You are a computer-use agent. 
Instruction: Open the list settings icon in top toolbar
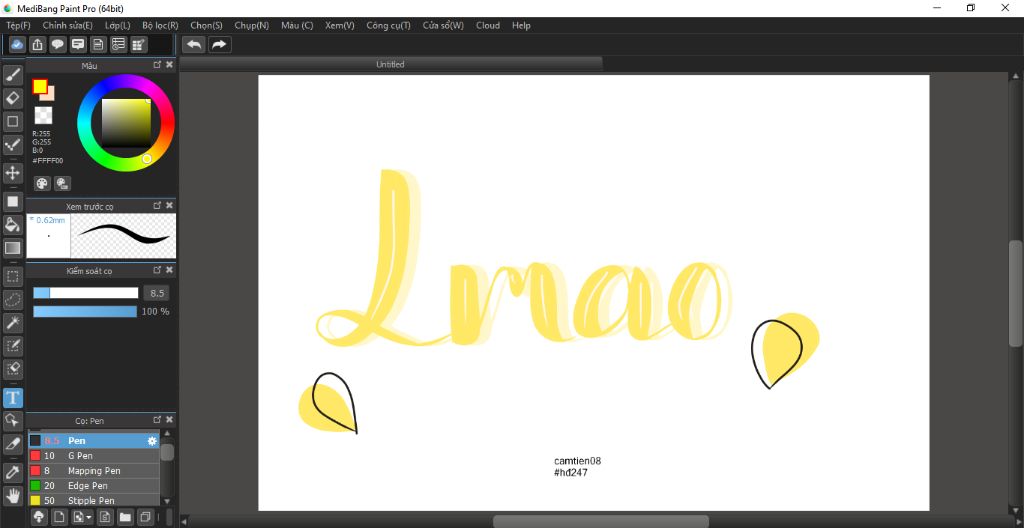click(118, 44)
